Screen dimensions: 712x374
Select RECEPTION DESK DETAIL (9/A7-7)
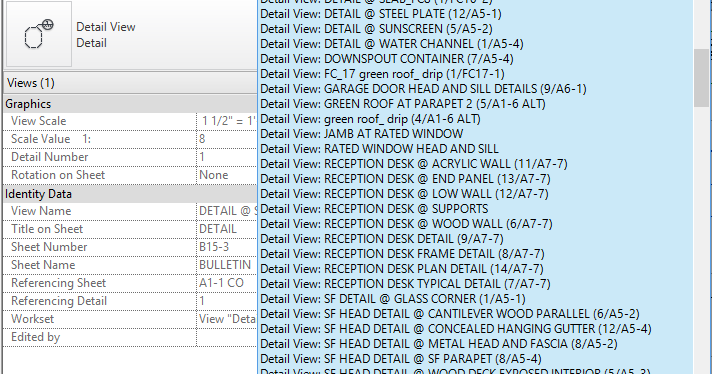click(x=381, y=239)
